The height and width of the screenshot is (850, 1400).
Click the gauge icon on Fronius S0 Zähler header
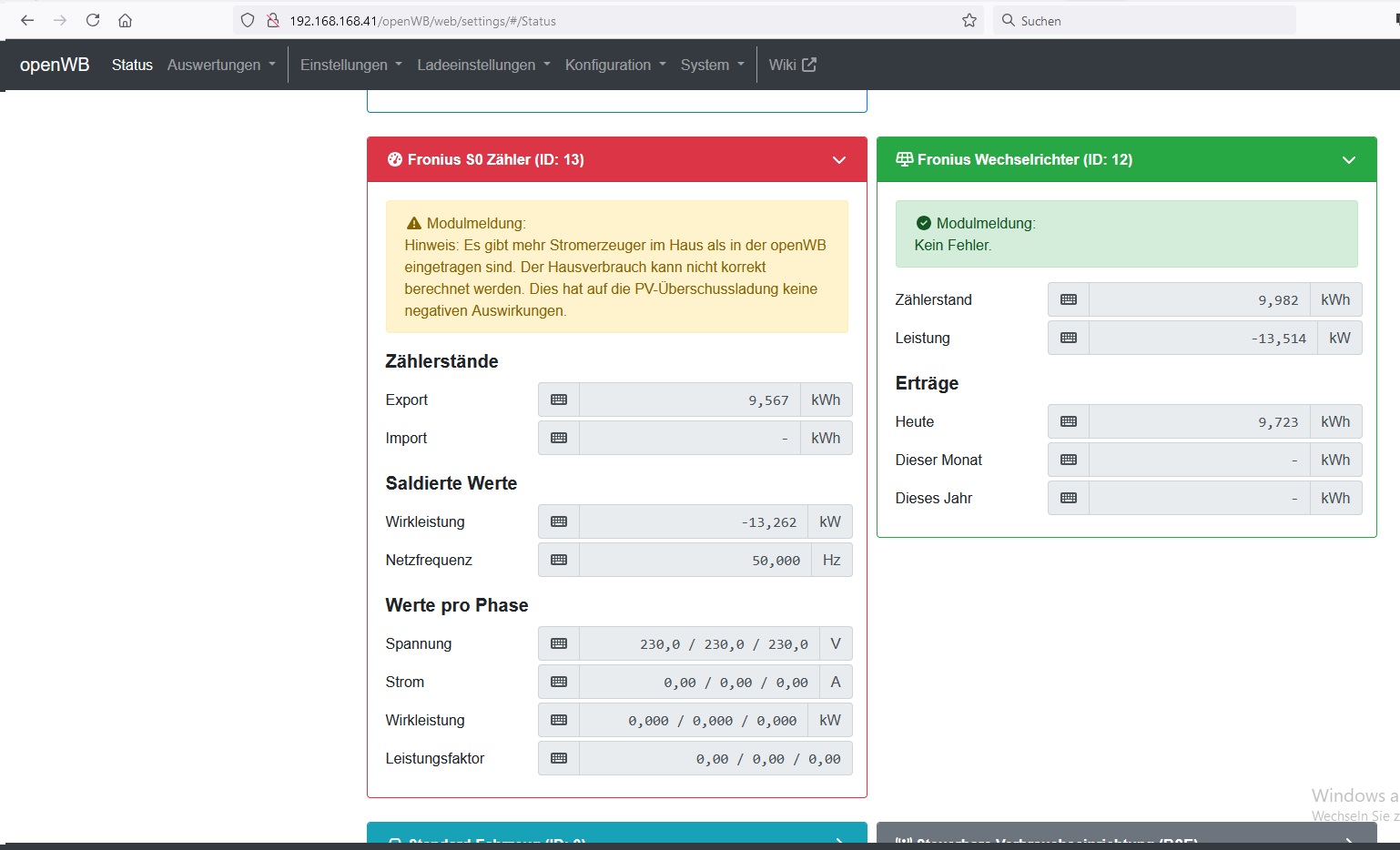[x=394, y=159]
